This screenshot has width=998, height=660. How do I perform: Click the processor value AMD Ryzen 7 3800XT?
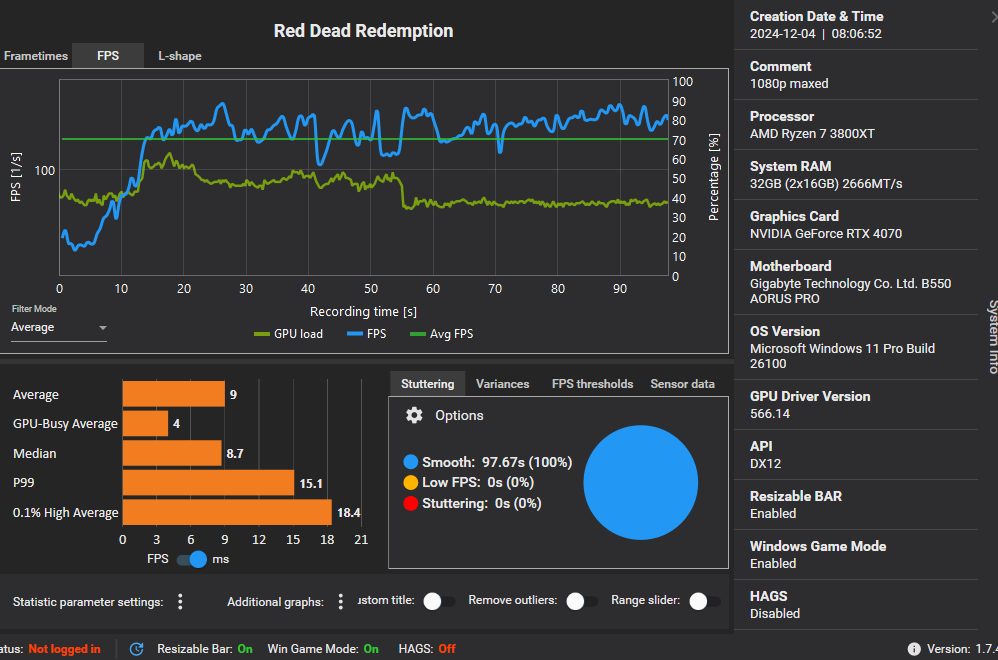[812, 134]
